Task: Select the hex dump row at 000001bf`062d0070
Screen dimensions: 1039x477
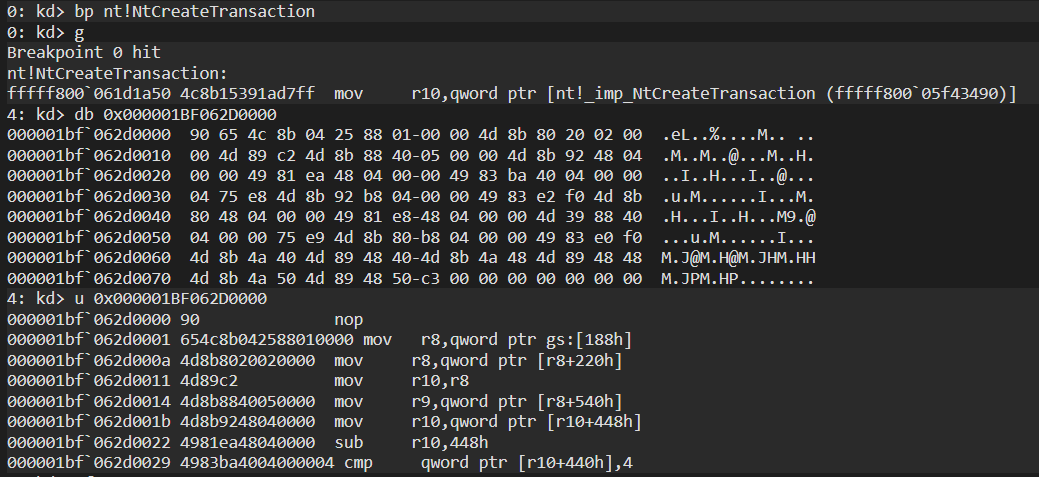Action: (410, 278)
